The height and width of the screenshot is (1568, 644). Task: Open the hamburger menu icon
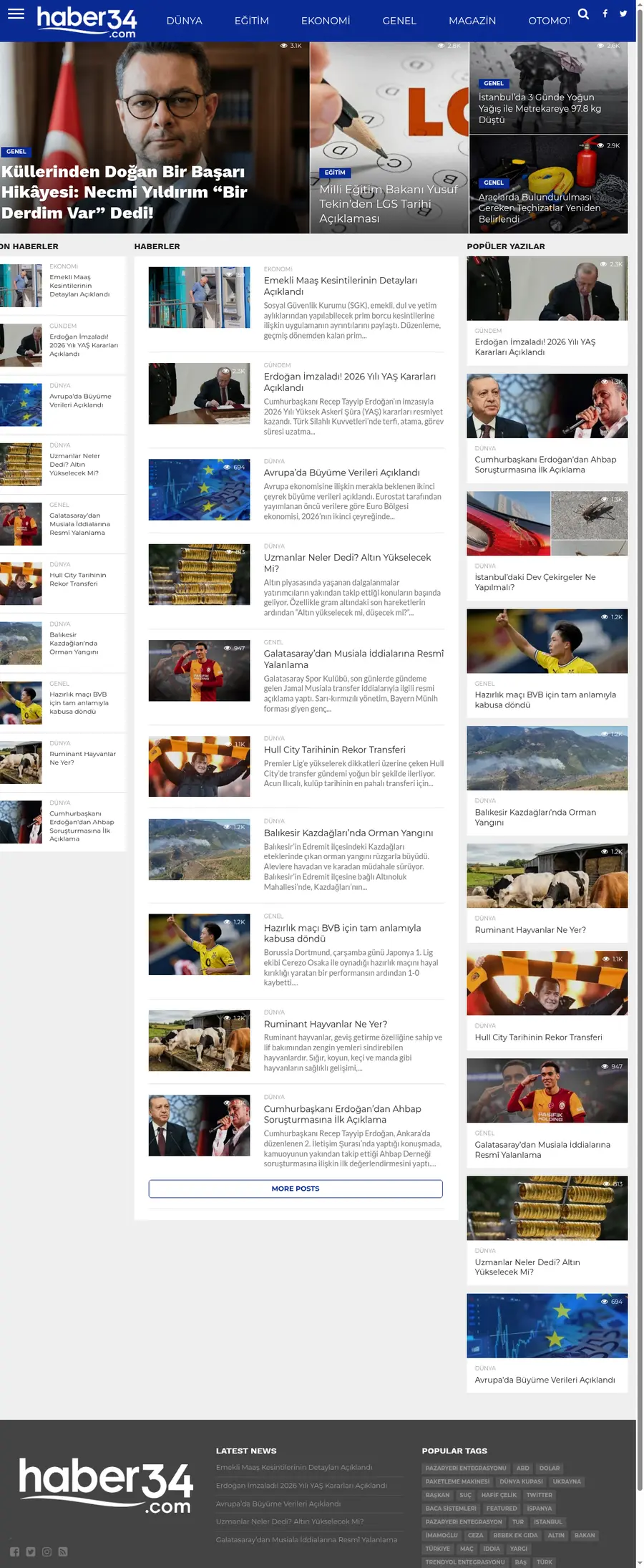[16, 14]
